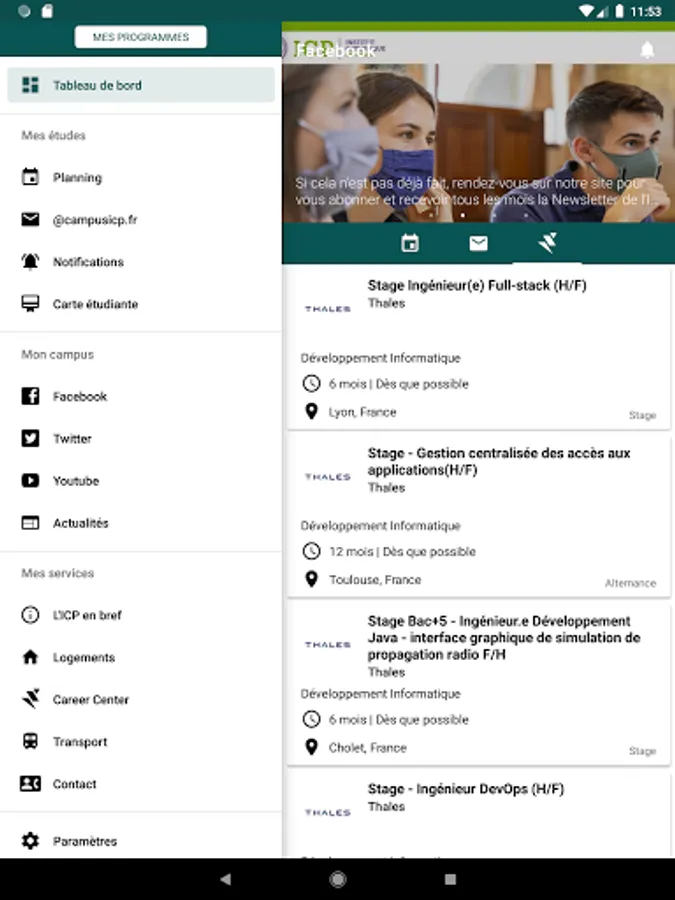Open the Planning menu entry text
675x900 pixels.
click(77, 177)
